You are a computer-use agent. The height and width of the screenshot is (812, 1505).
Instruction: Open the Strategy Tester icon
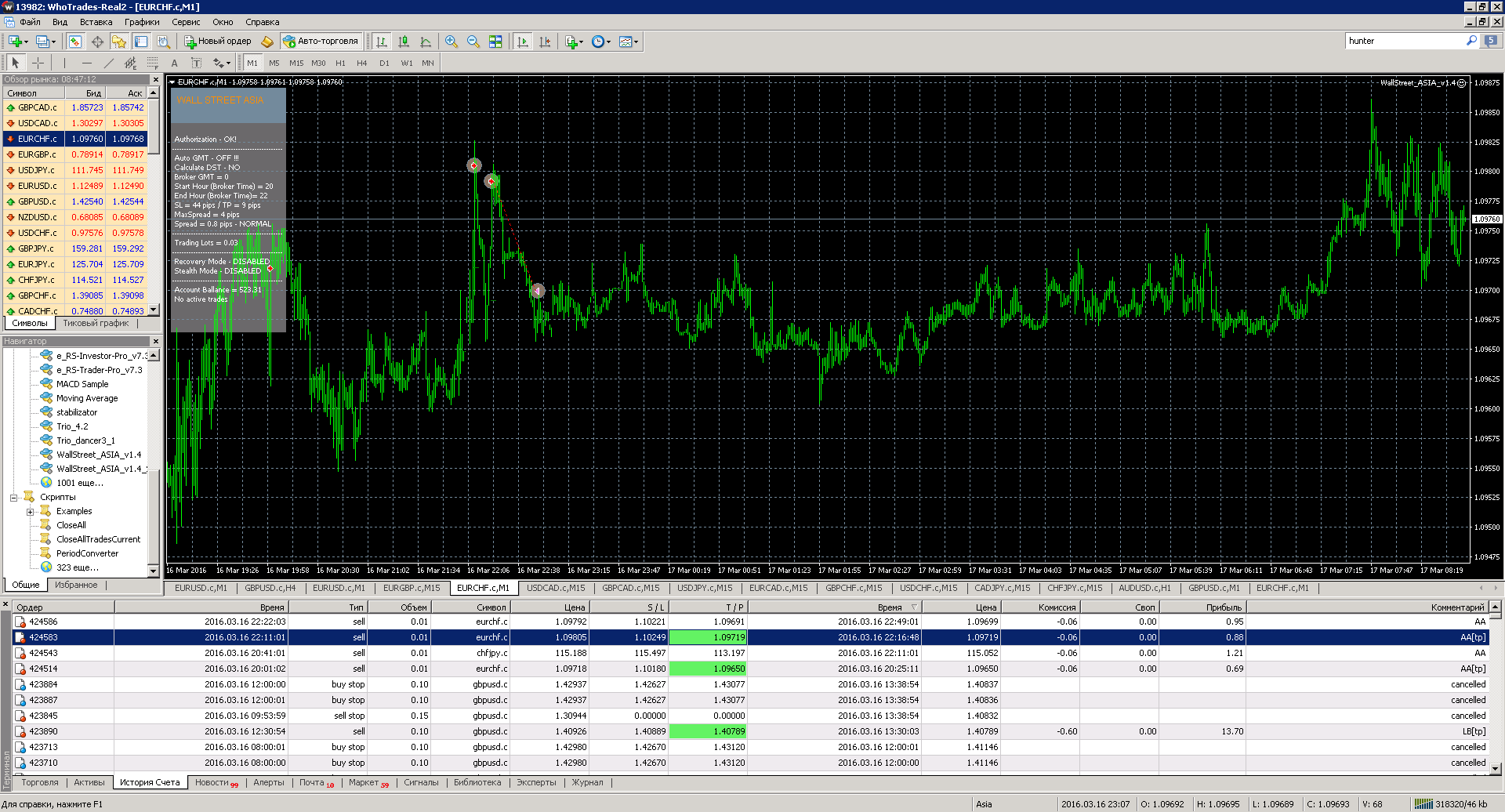tap(163, 42)
